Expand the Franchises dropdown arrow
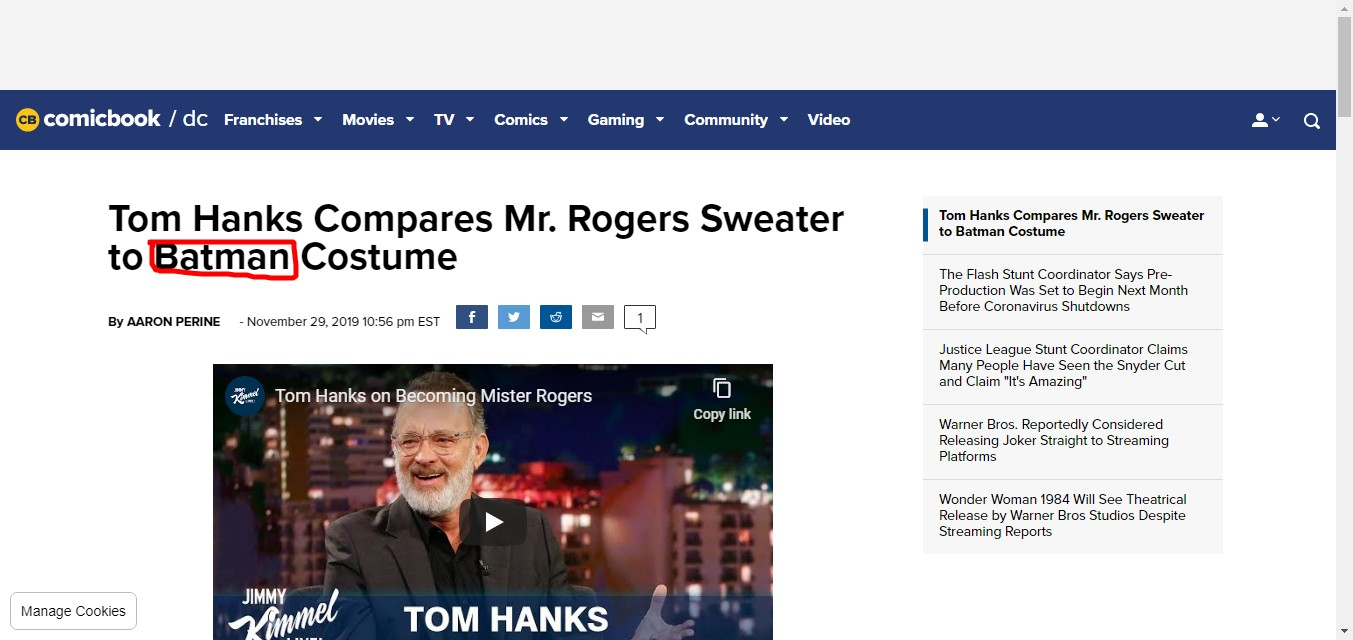Viewport: 1353px width, 640px height. [x=318, y=119]
